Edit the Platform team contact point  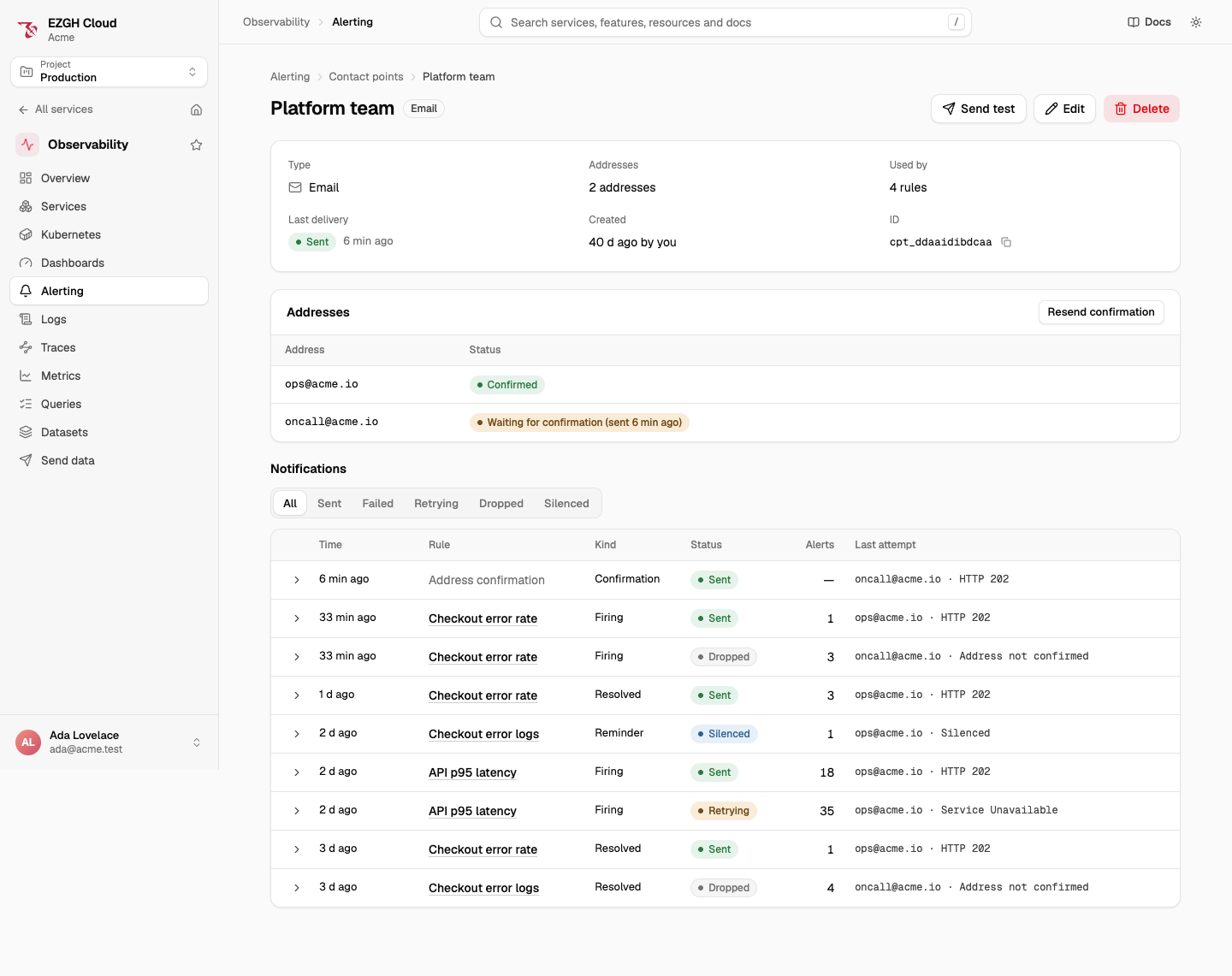coord(1064,109)
